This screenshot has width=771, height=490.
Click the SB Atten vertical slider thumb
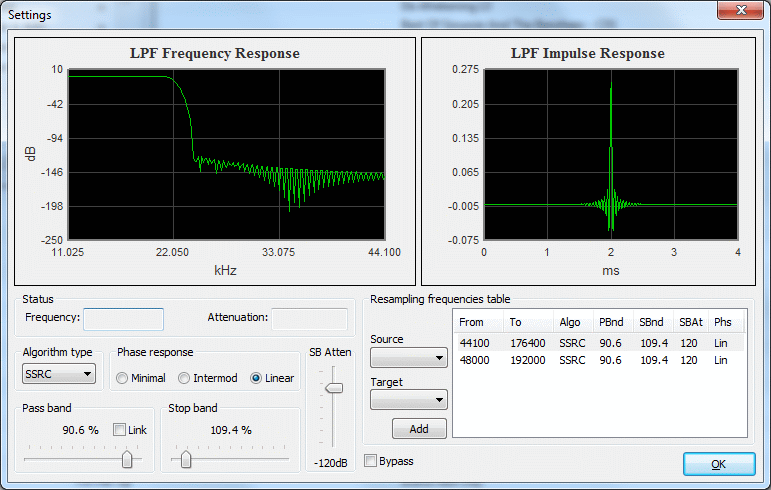click(334, 388)
